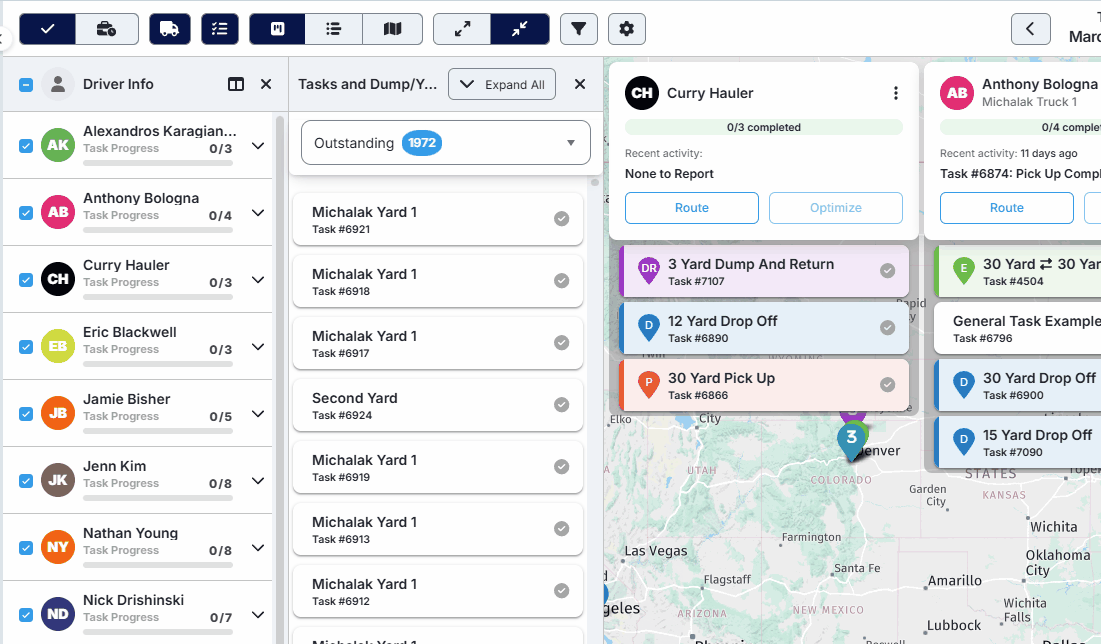Click Nathan Young task progress bar
The height and width of the screenshot is (644, 1101).
pyautogui.click(x=158, y=565)
